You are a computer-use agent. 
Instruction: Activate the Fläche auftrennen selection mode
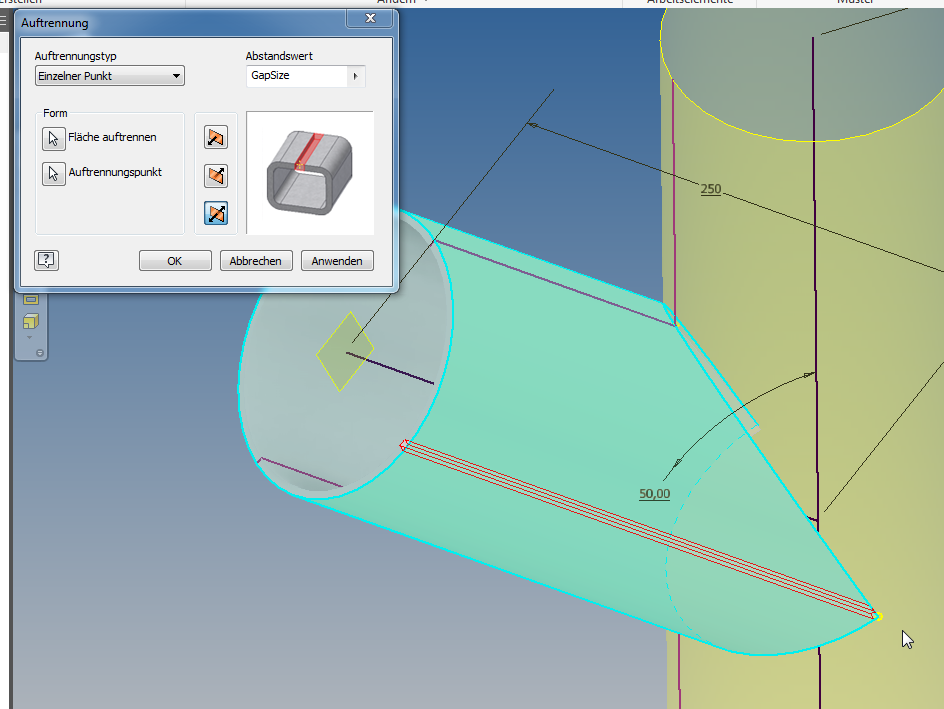pyautogui.click(x=55, y=139)
